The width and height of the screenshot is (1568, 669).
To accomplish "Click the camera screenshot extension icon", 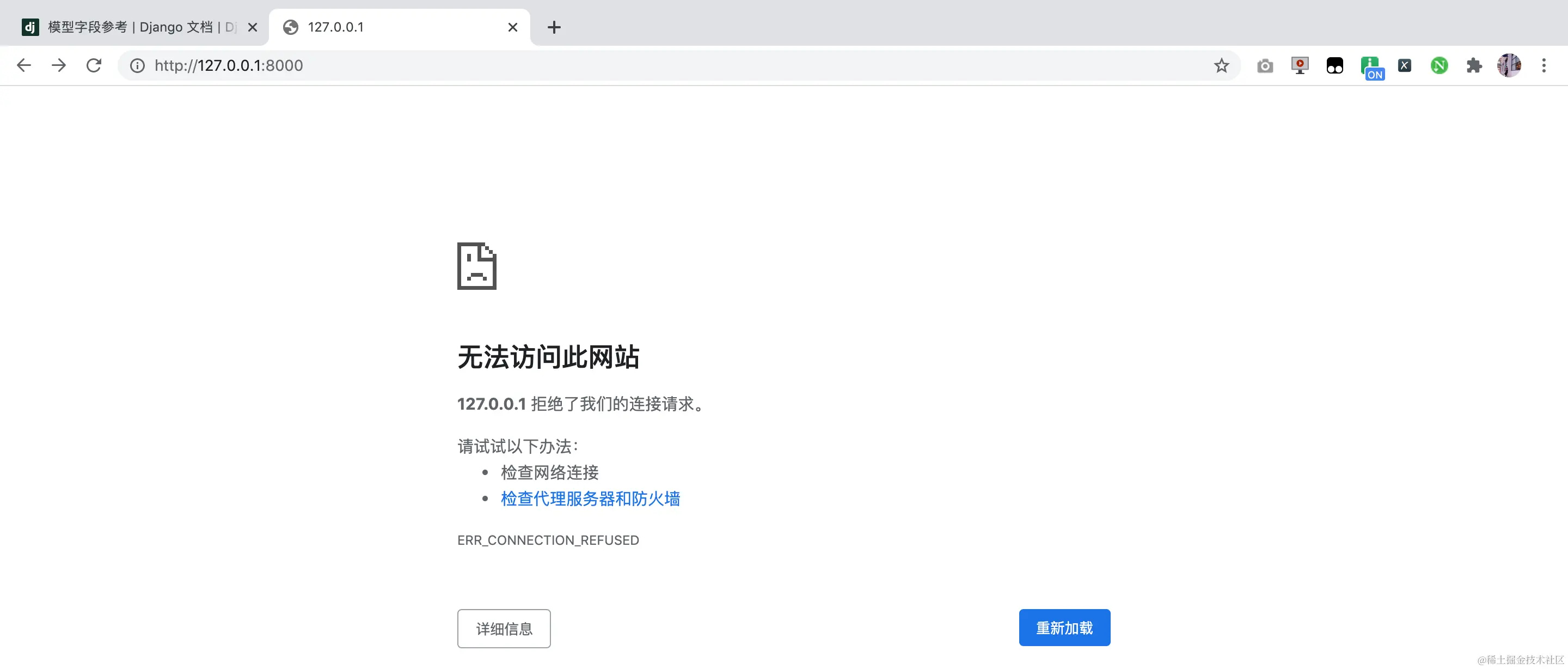I will [1265, 65].
